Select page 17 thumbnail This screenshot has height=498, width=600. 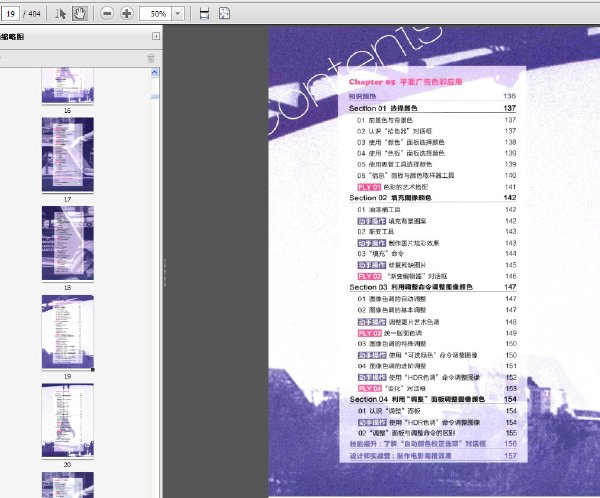pyautogui.click(x=68, y=155)
